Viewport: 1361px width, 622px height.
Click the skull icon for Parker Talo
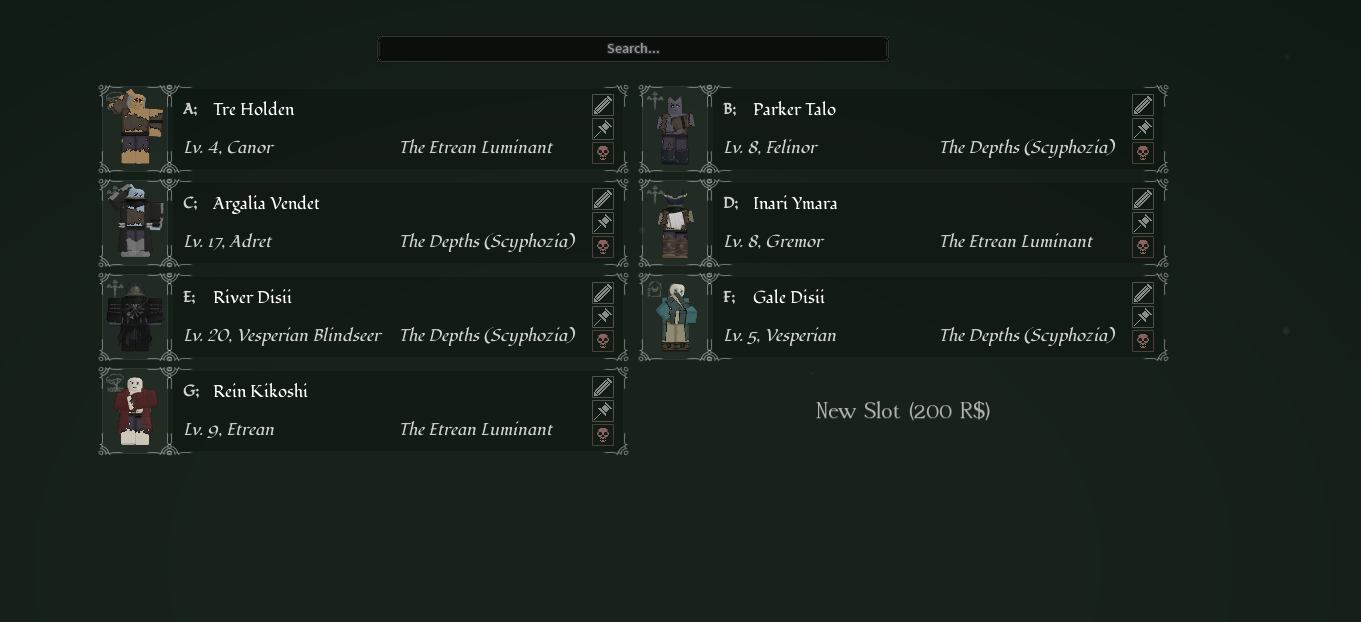(x=1143, y=153)
